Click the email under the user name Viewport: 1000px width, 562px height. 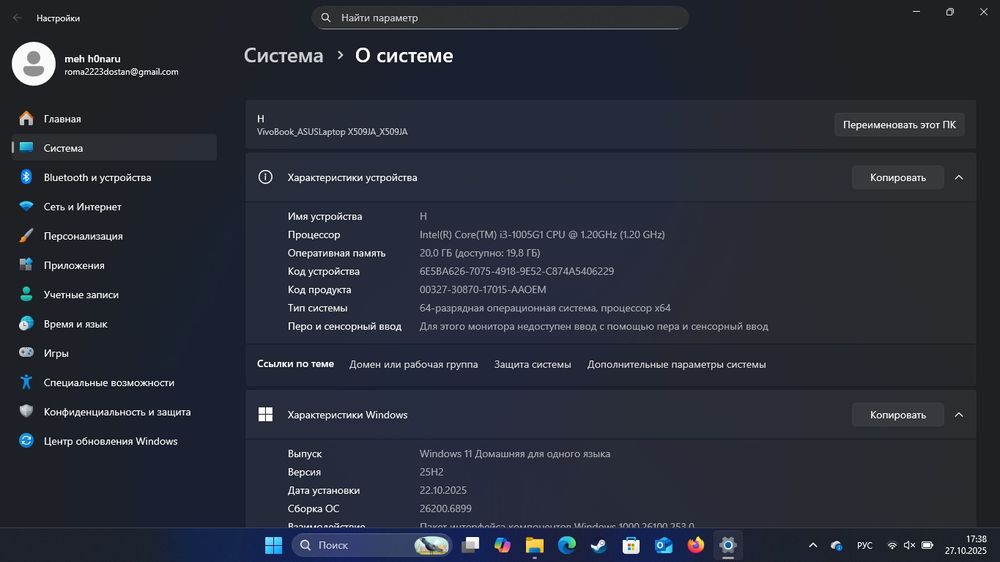121,72
